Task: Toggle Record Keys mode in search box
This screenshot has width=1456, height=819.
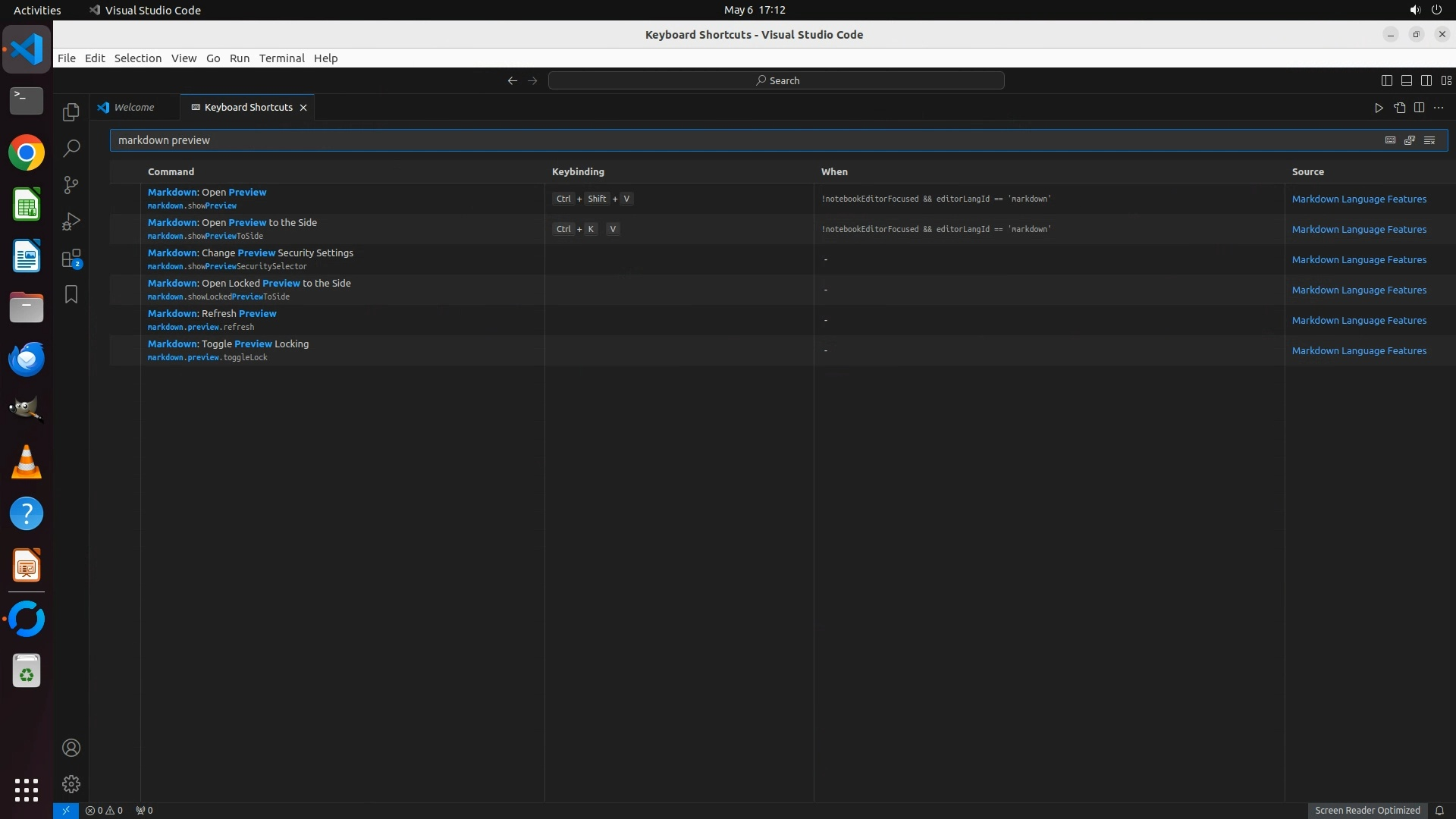Action: pyautogui.click(x=1390, y=140)
